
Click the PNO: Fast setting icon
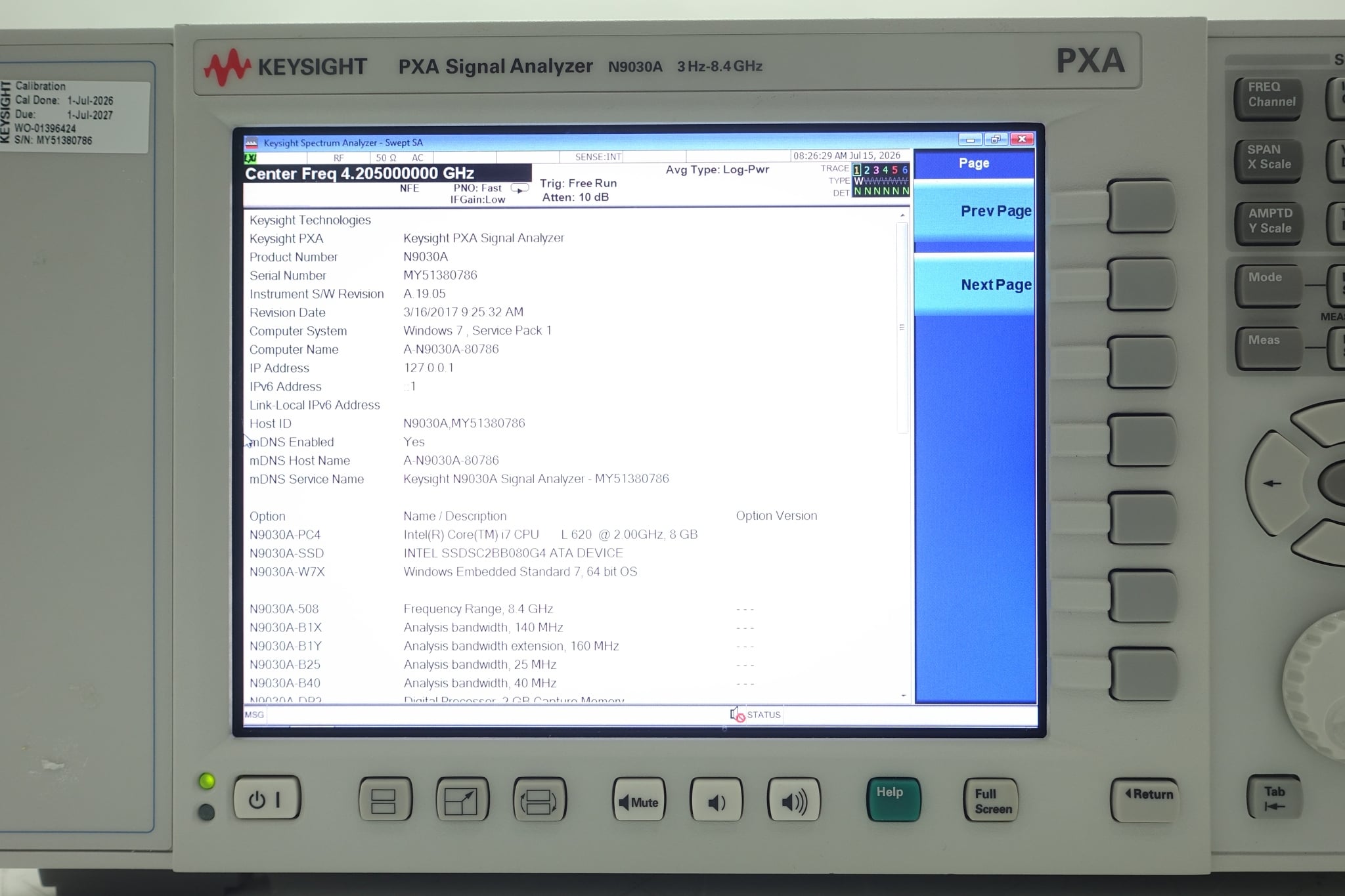click(x=519, y=189)
